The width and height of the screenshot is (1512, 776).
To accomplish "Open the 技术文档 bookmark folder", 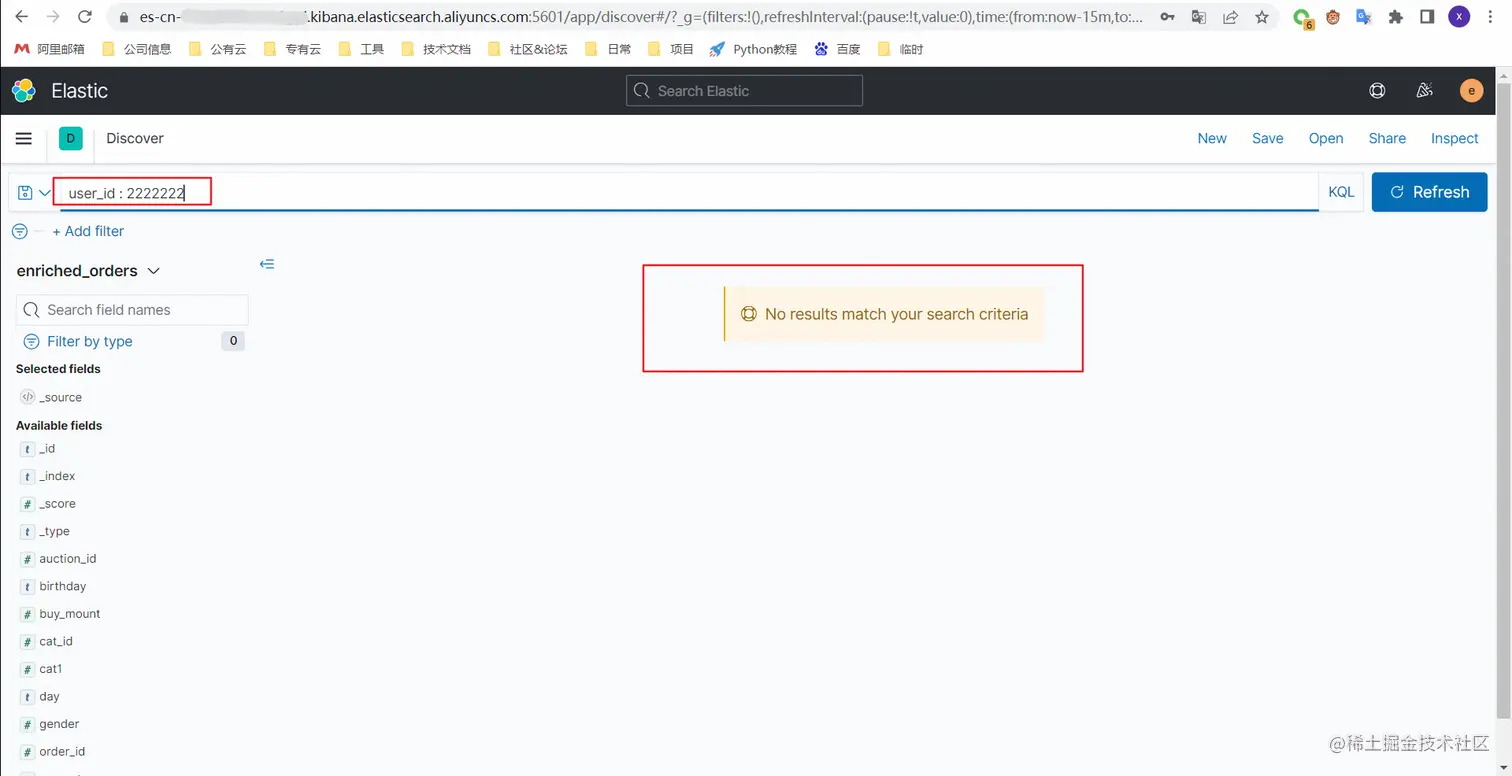I will tap(435, 49).
